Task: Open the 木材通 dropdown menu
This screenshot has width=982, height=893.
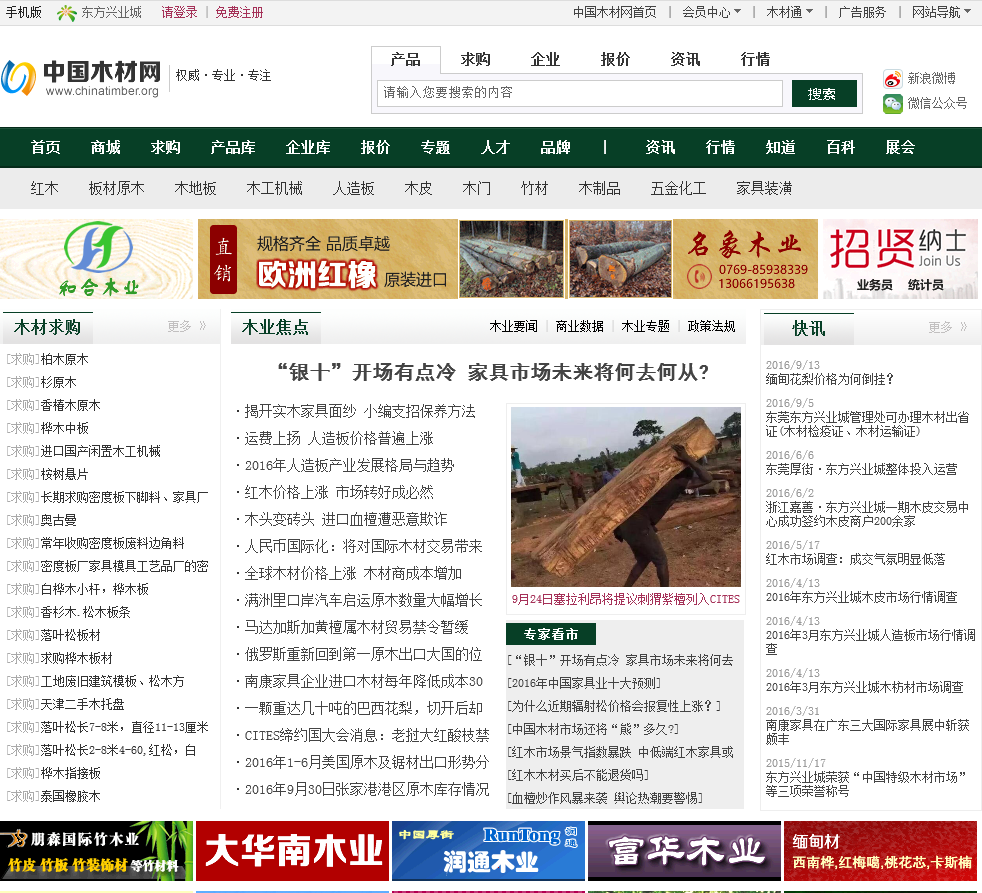Action: pyautogui.click(x=790, y=12)
